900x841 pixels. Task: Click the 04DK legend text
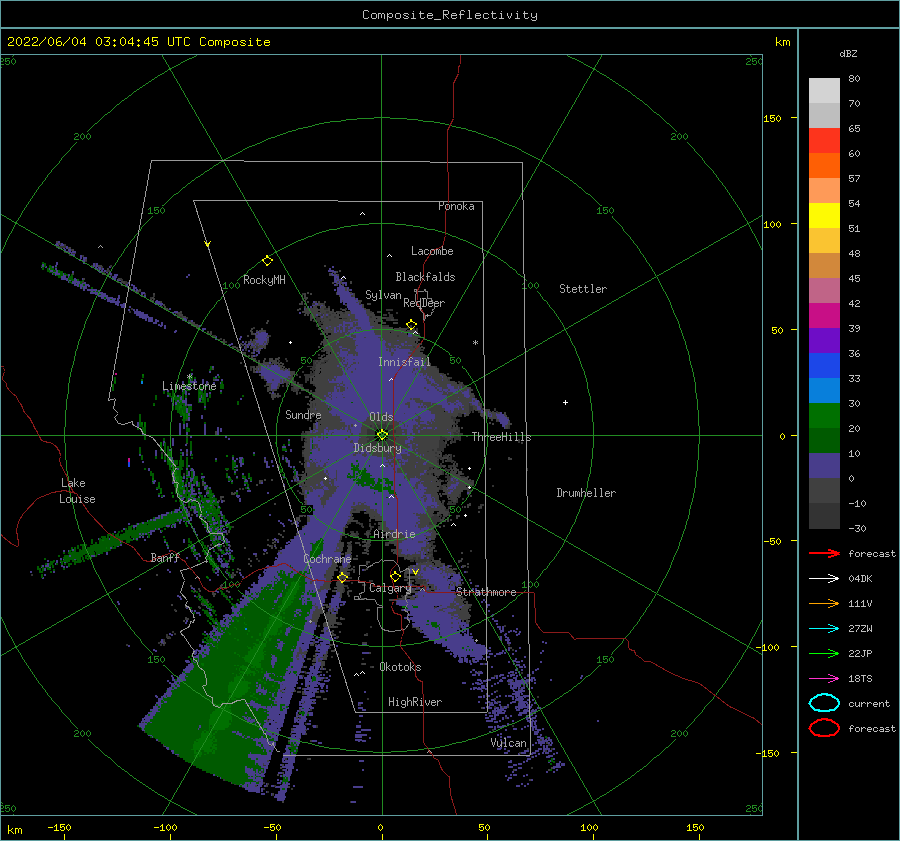coord(860,579)
